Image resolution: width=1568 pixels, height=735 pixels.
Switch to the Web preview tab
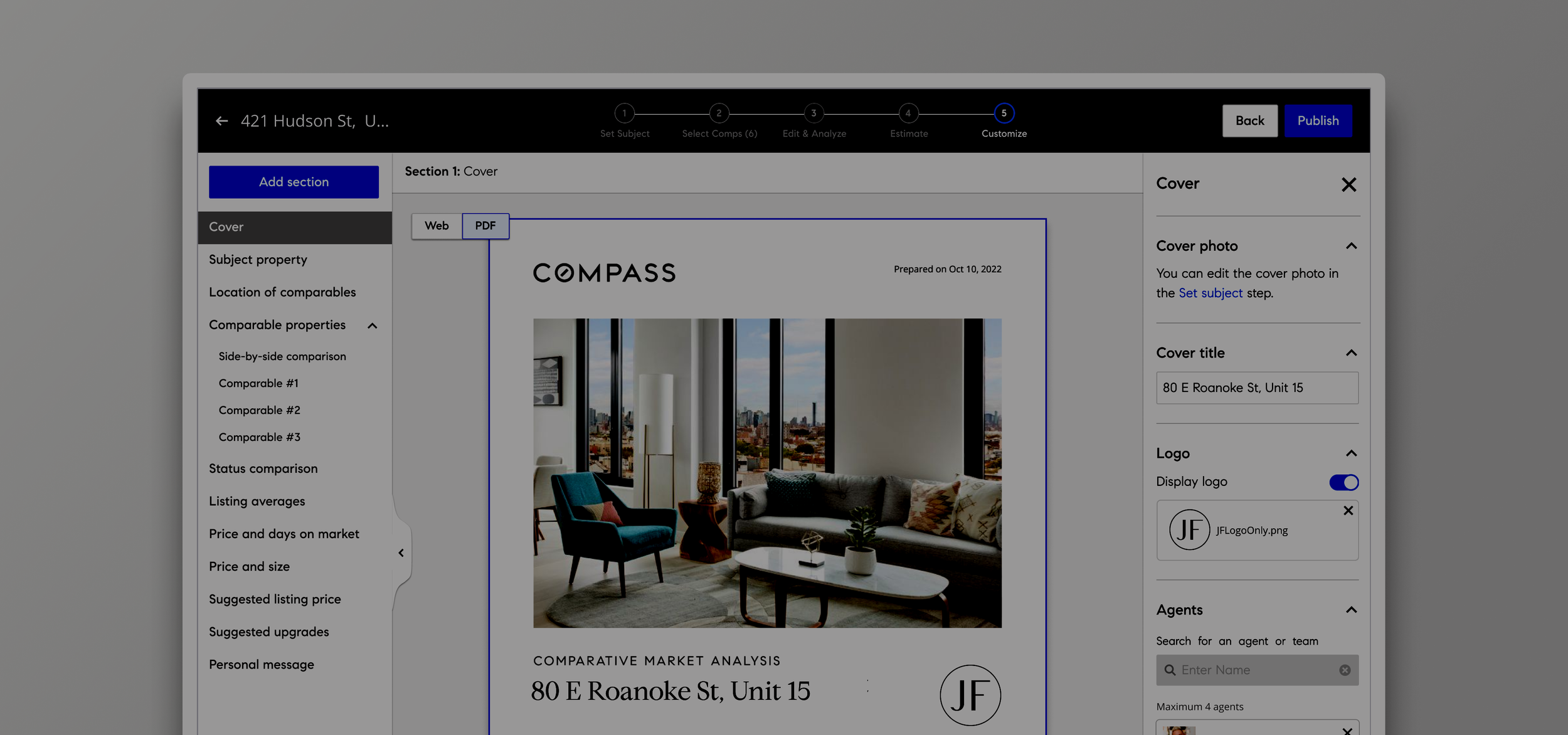click(x=437, y=226)
